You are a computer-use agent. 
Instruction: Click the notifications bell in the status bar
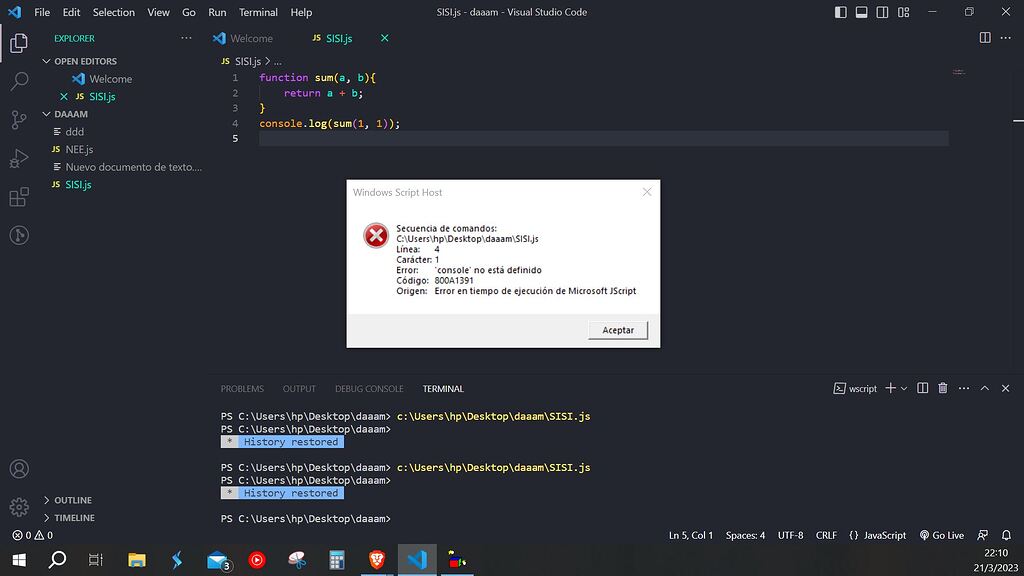pos(1005,535)
